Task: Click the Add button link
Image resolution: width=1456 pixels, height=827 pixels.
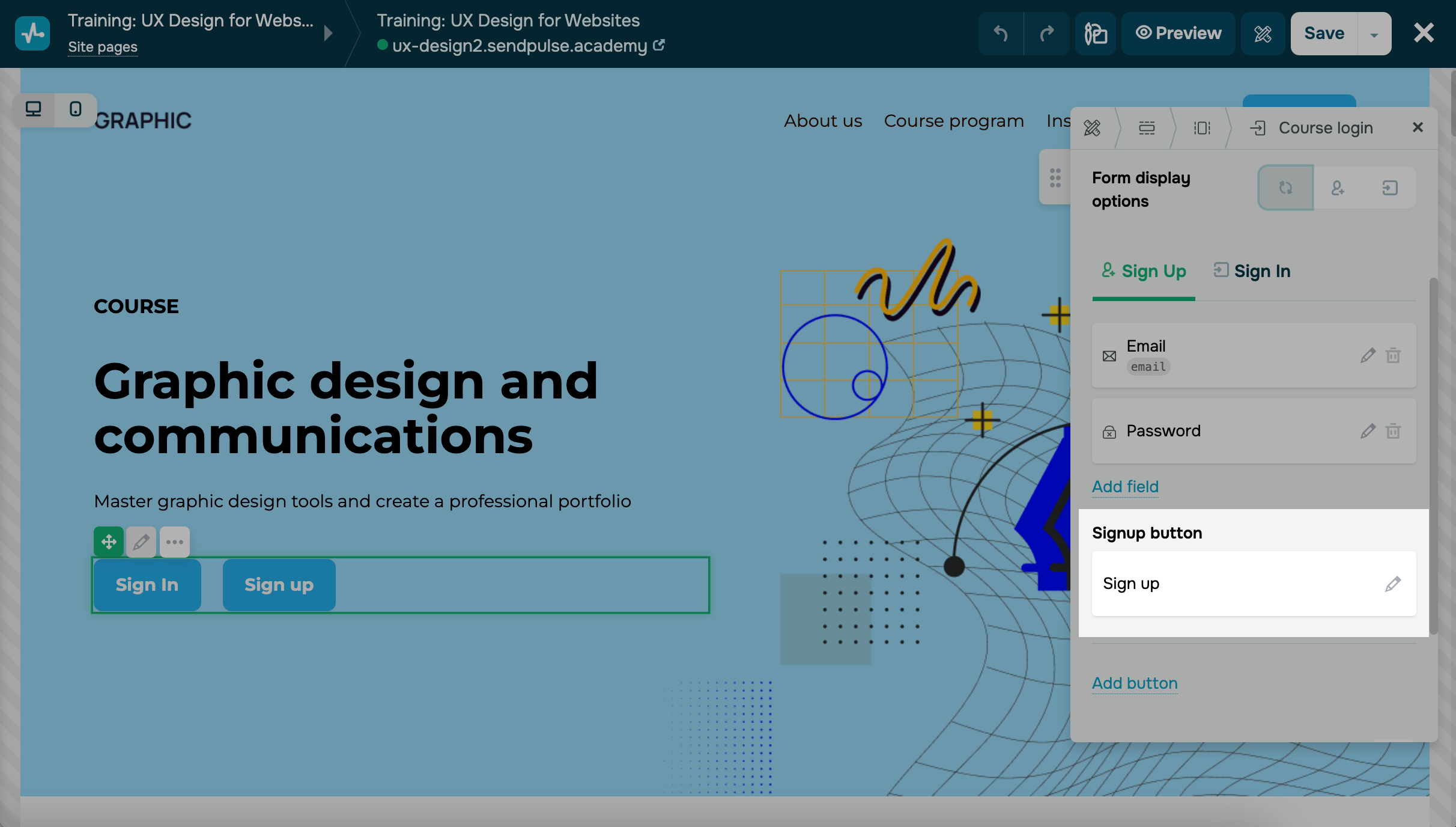Action: [1134, 683]
